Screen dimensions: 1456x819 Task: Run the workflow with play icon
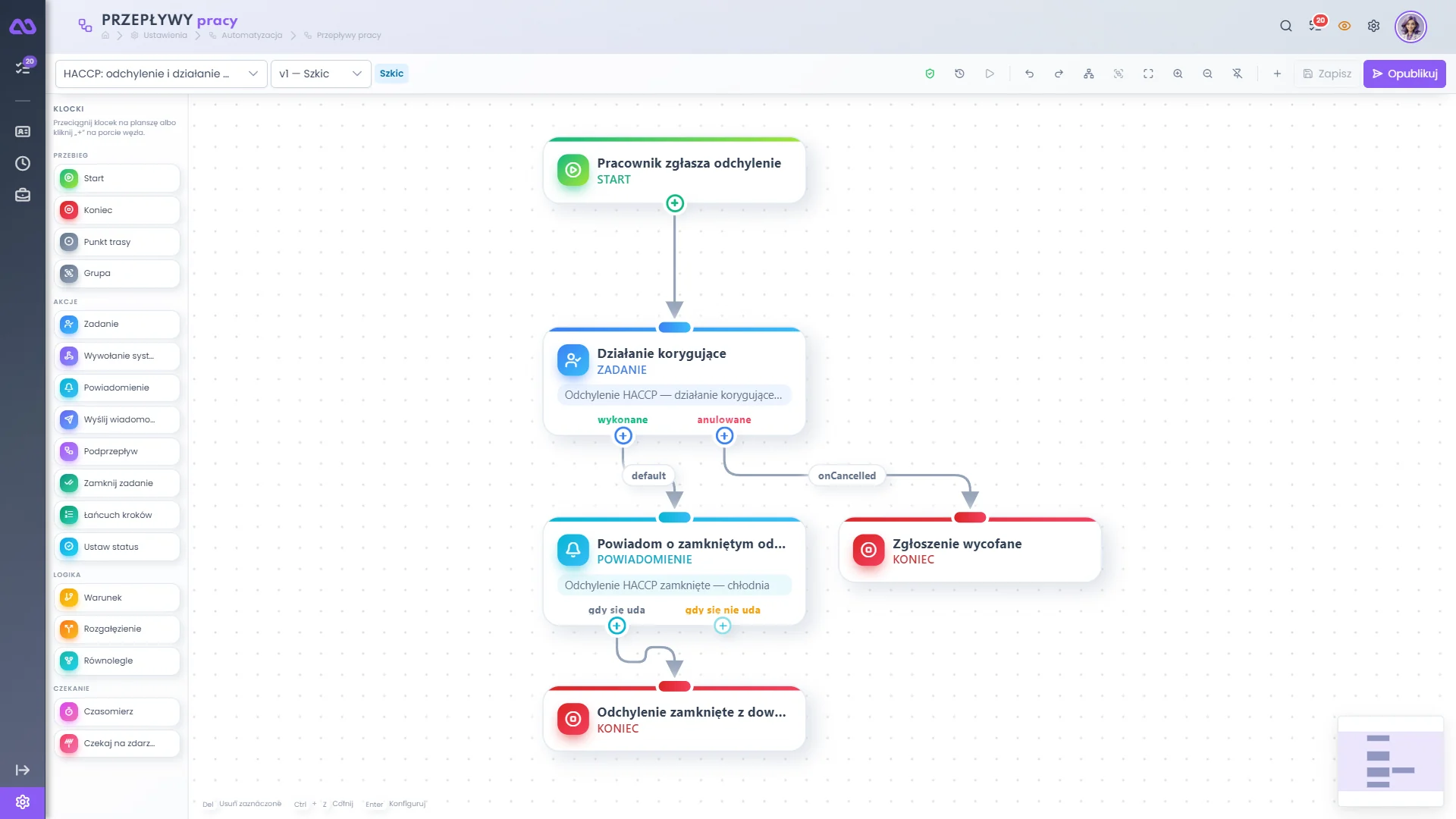tap(990, 74)
